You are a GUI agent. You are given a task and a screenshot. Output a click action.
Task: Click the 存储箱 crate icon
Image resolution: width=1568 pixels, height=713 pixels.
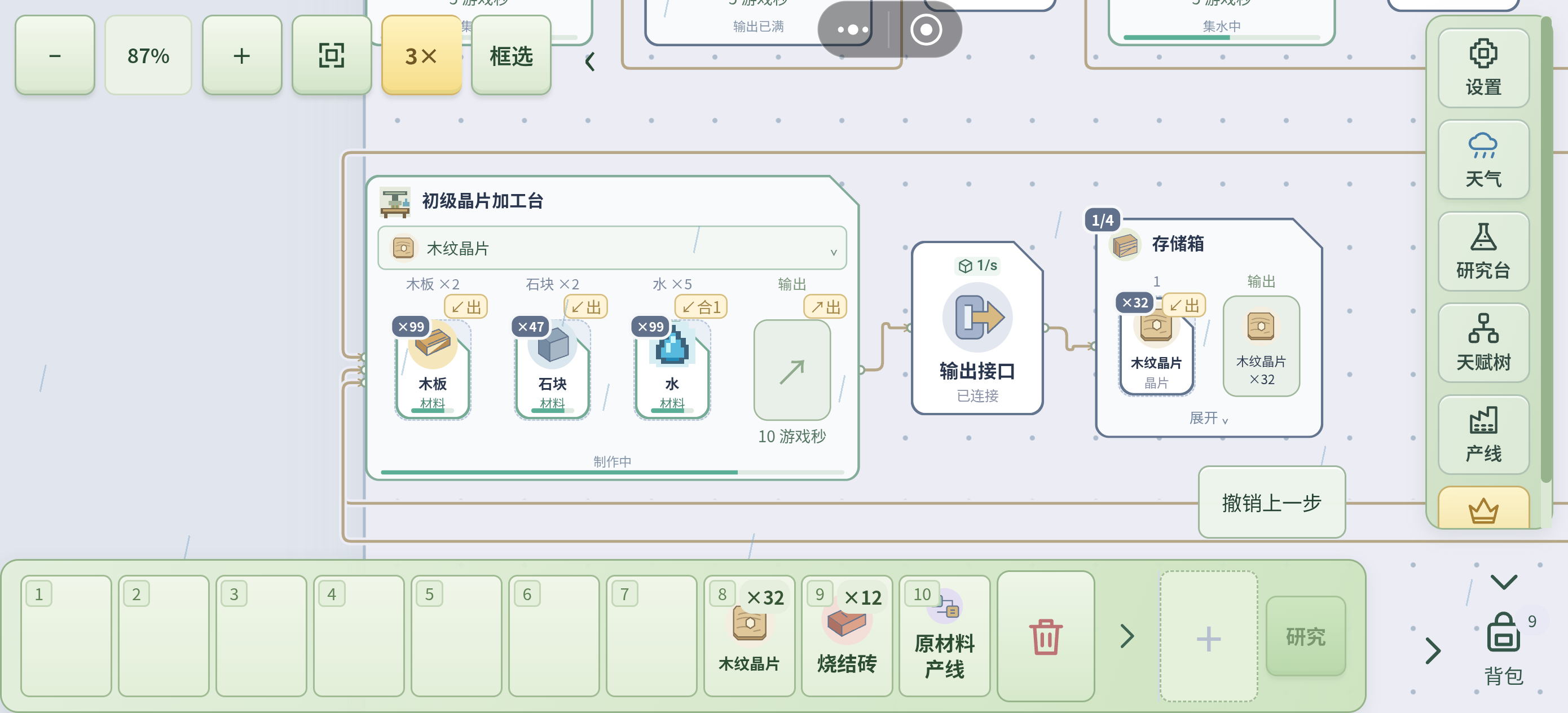click(1125, 245)
